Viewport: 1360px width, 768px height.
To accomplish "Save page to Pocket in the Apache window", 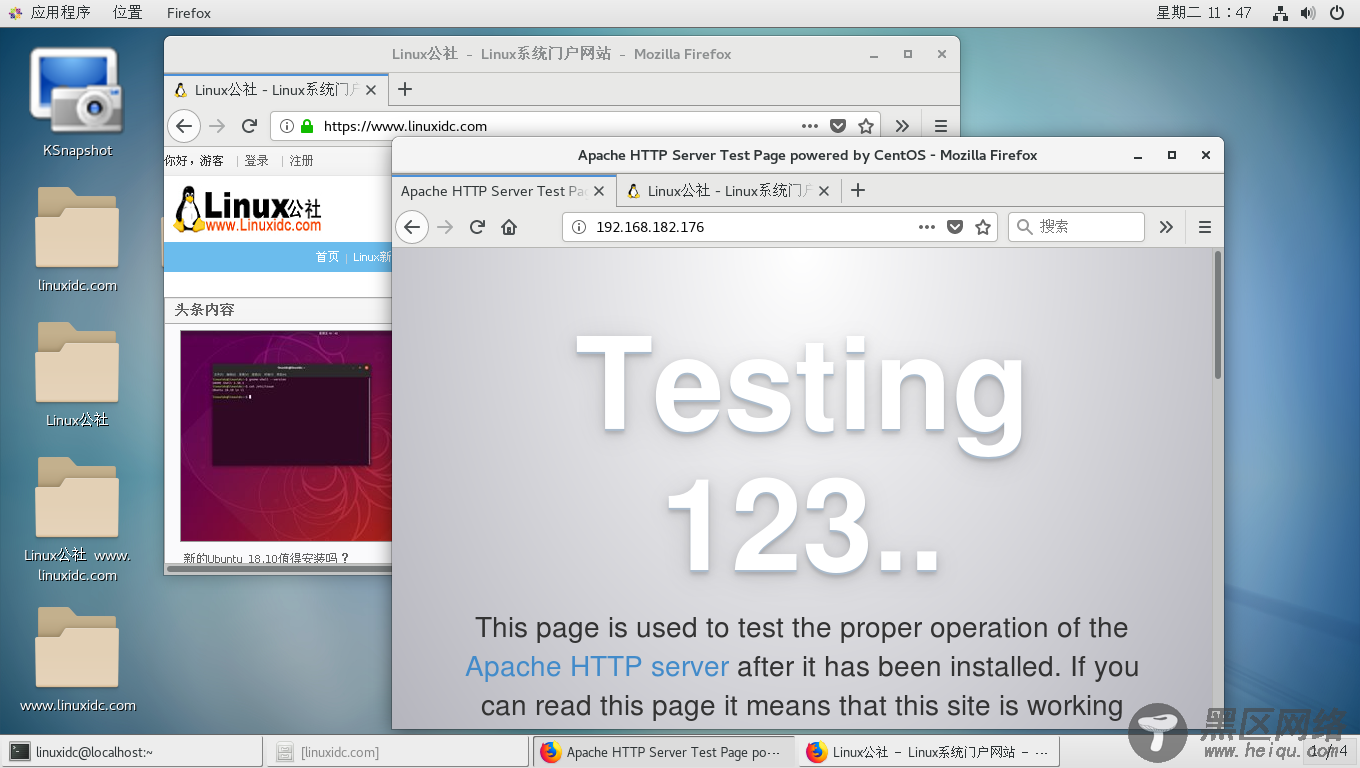I will [x=955, y=227].
